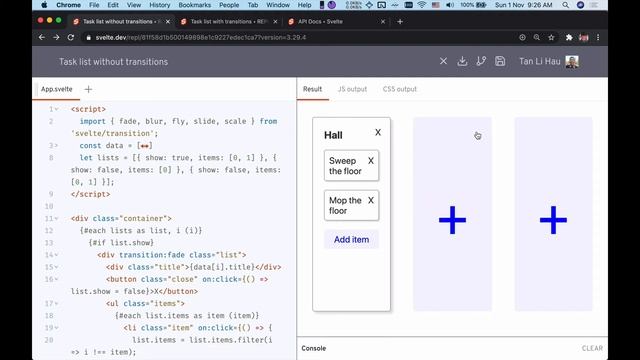This screenshot has width=640, height=360.
Task: Click the zoom magnifier icon in address bar
Action: coord(537,38)
